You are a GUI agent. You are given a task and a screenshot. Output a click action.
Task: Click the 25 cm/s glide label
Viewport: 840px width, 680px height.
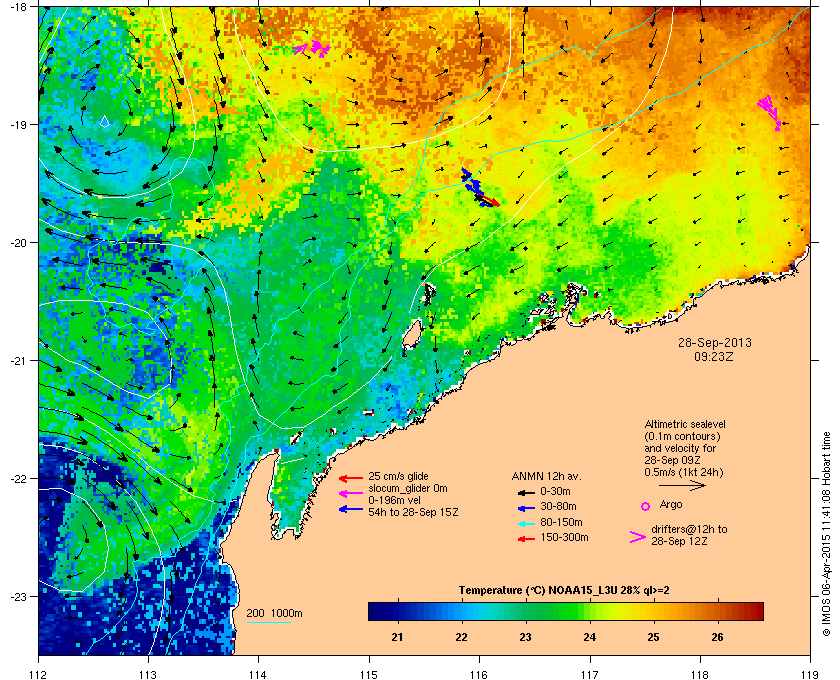[x=398, y=476]
